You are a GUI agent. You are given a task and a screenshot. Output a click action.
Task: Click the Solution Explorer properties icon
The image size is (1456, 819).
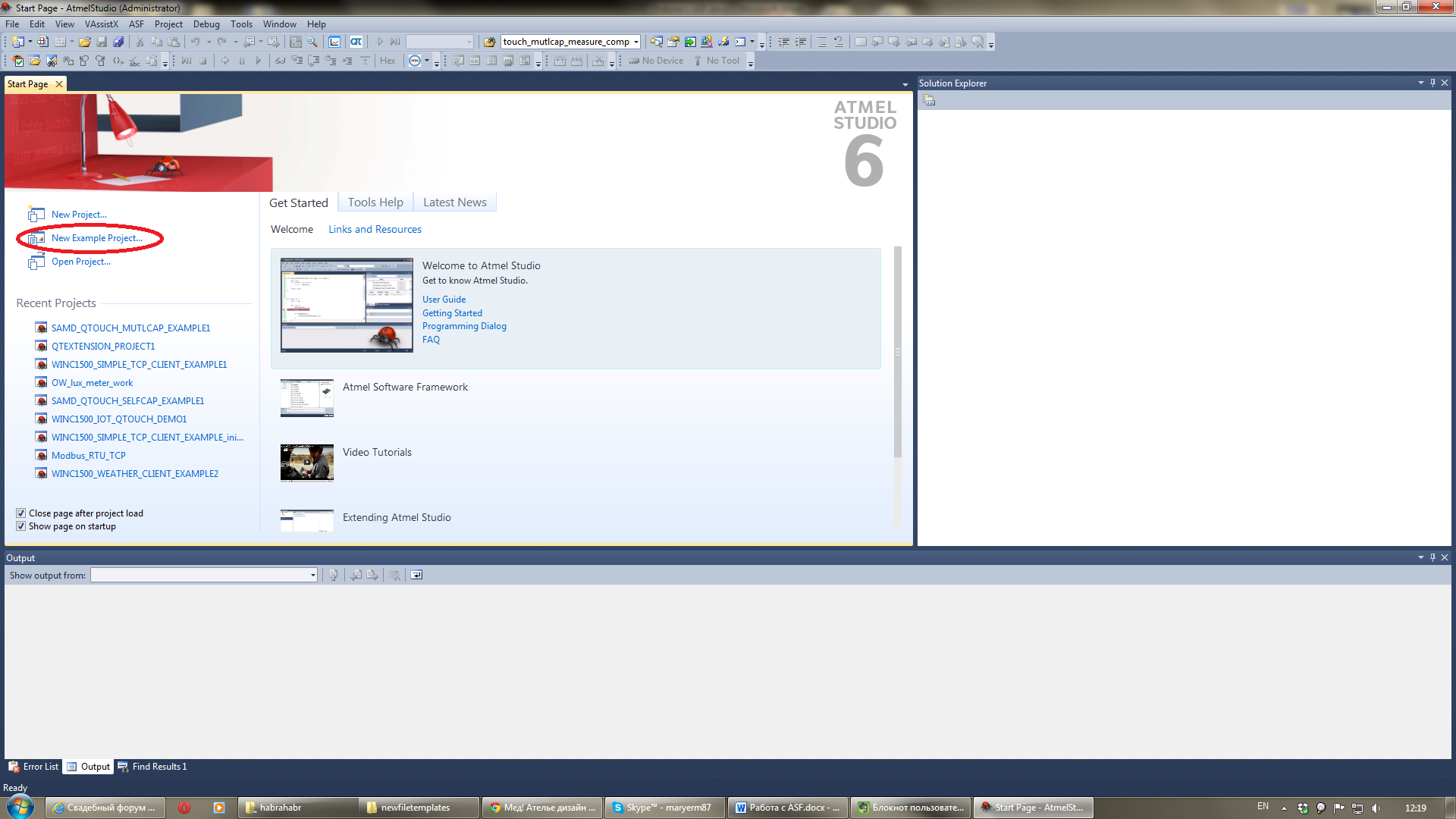(929, 100)
